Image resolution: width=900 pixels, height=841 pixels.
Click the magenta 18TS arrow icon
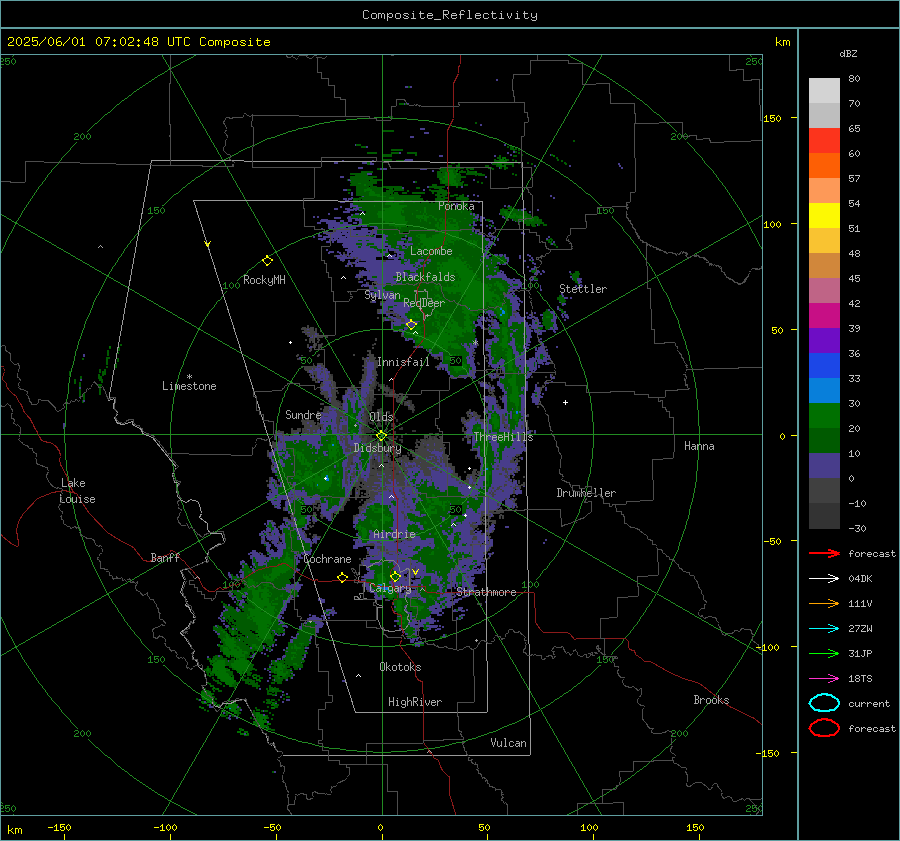824,679
